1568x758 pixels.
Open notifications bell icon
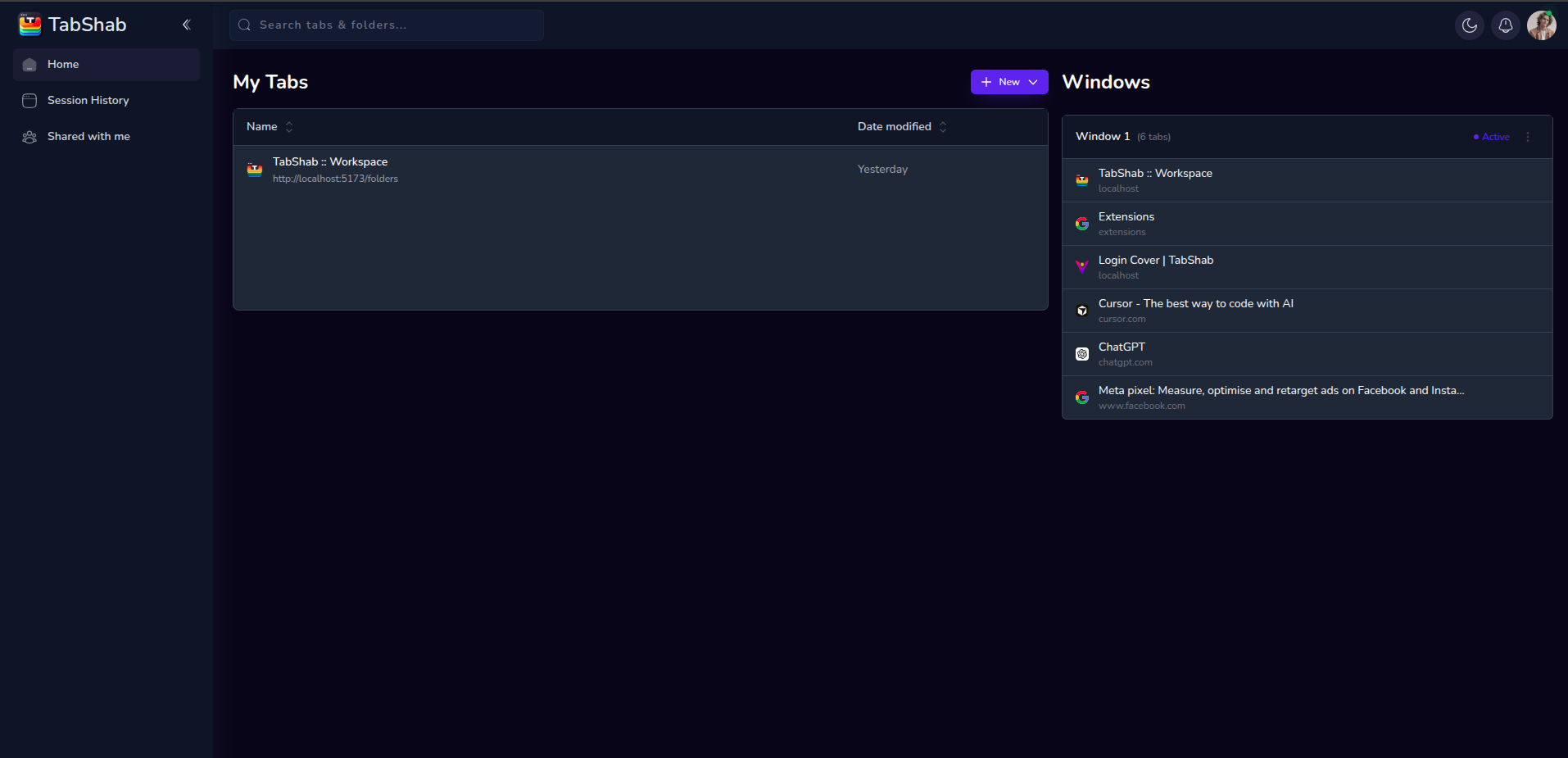click(x=1505, y=25)
